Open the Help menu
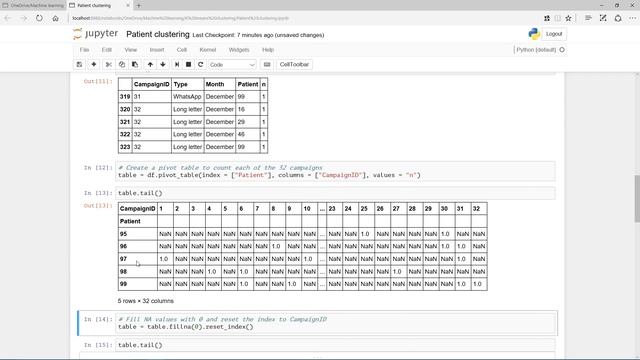Image resolution: width=640 pixels, height=360 pixels. coord(268,50)
